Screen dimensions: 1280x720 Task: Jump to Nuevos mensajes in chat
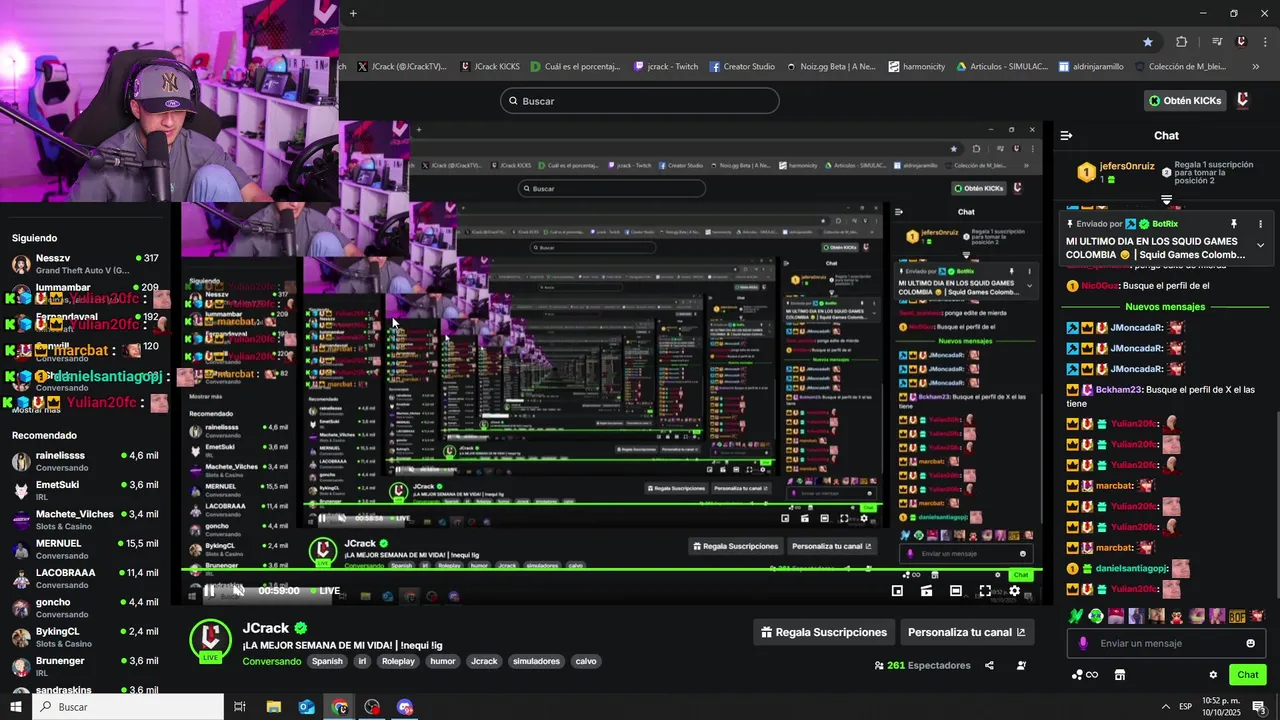point(1165,307)
